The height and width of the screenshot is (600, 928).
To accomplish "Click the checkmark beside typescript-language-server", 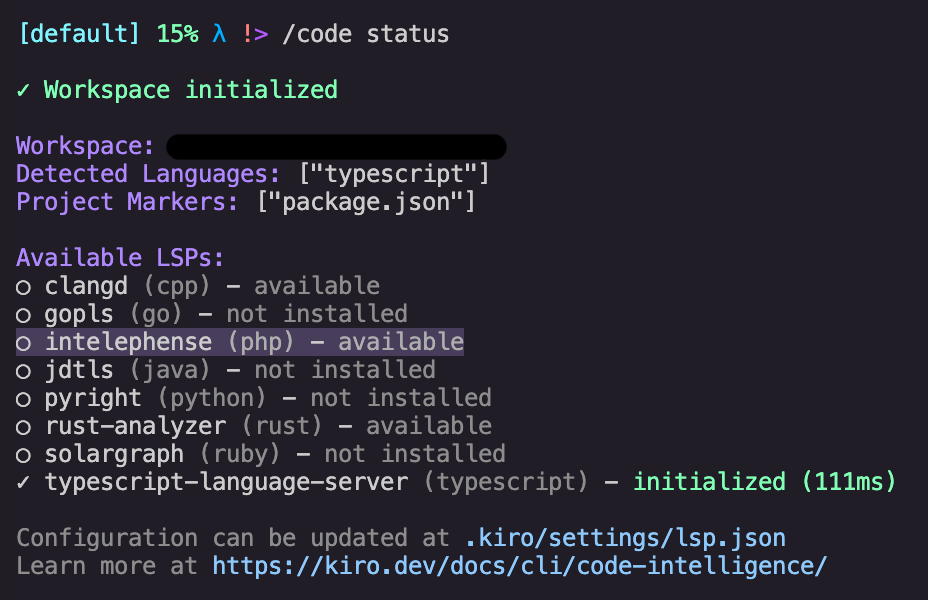I will pos(21,481).
